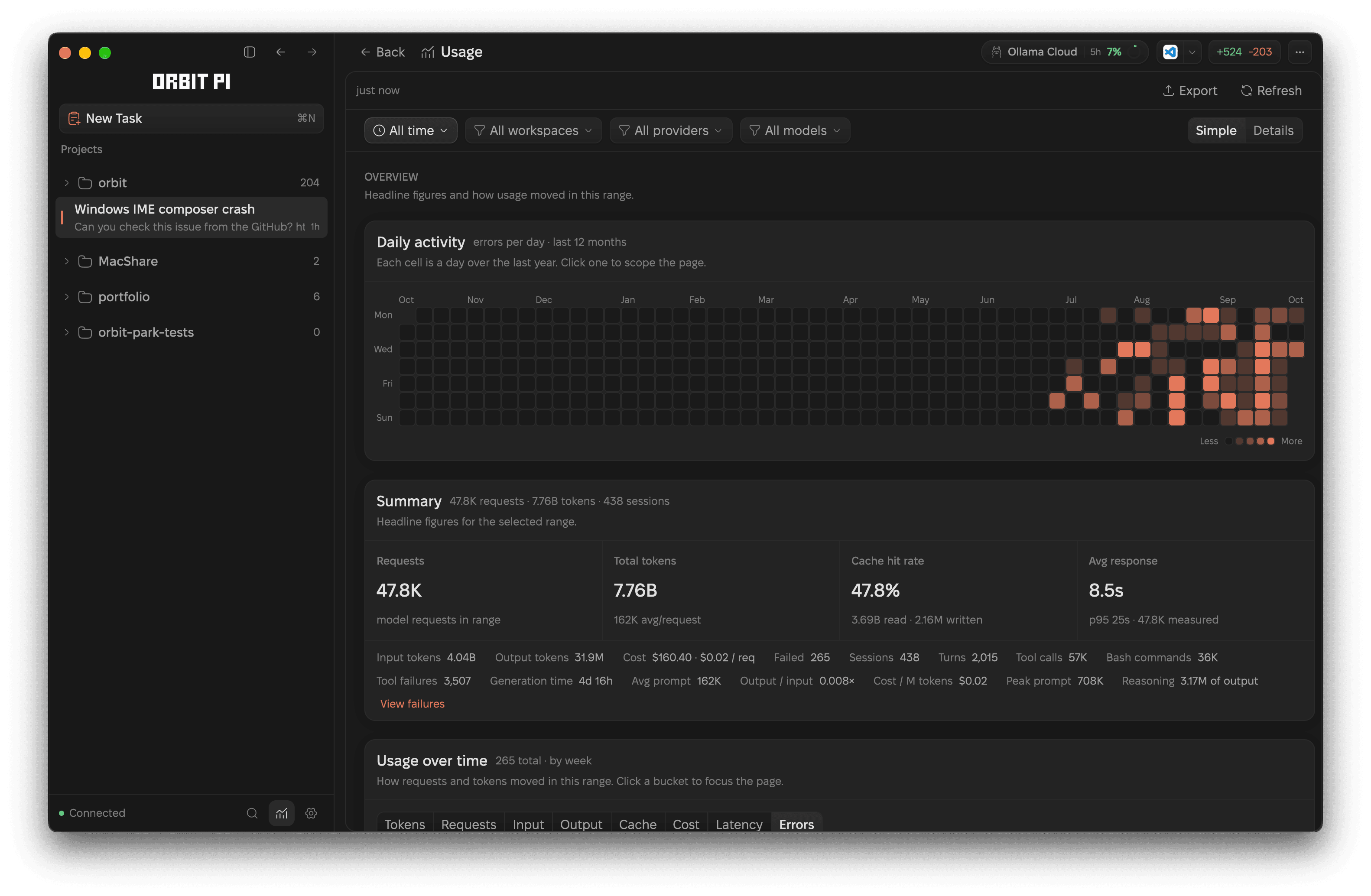1371x896 pixels.
Task: Click the Refresh circular arrow icon
Action: (1246, 91)
